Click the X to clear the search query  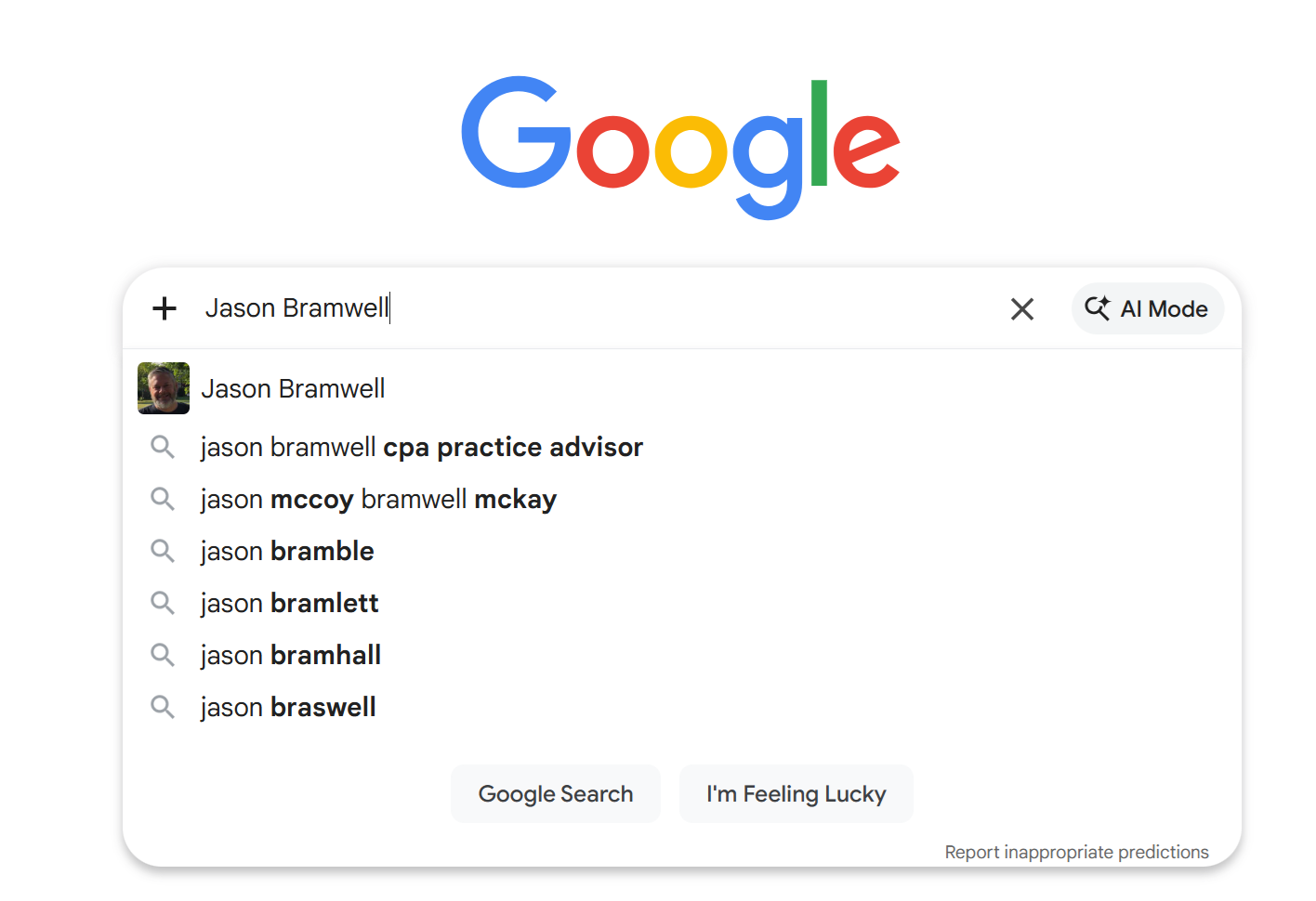[x=1022, y=308]
